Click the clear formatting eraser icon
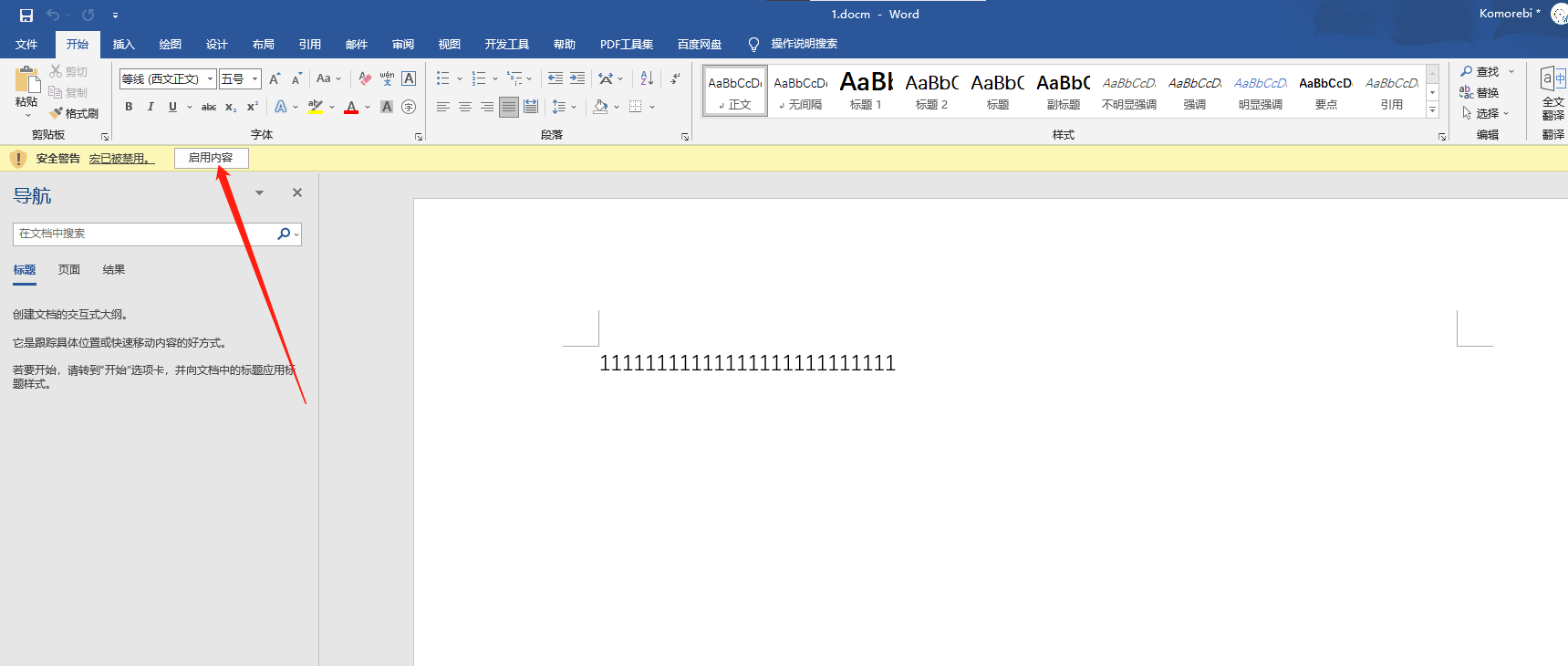This screenshot has width=1568, height=666. 365,78
